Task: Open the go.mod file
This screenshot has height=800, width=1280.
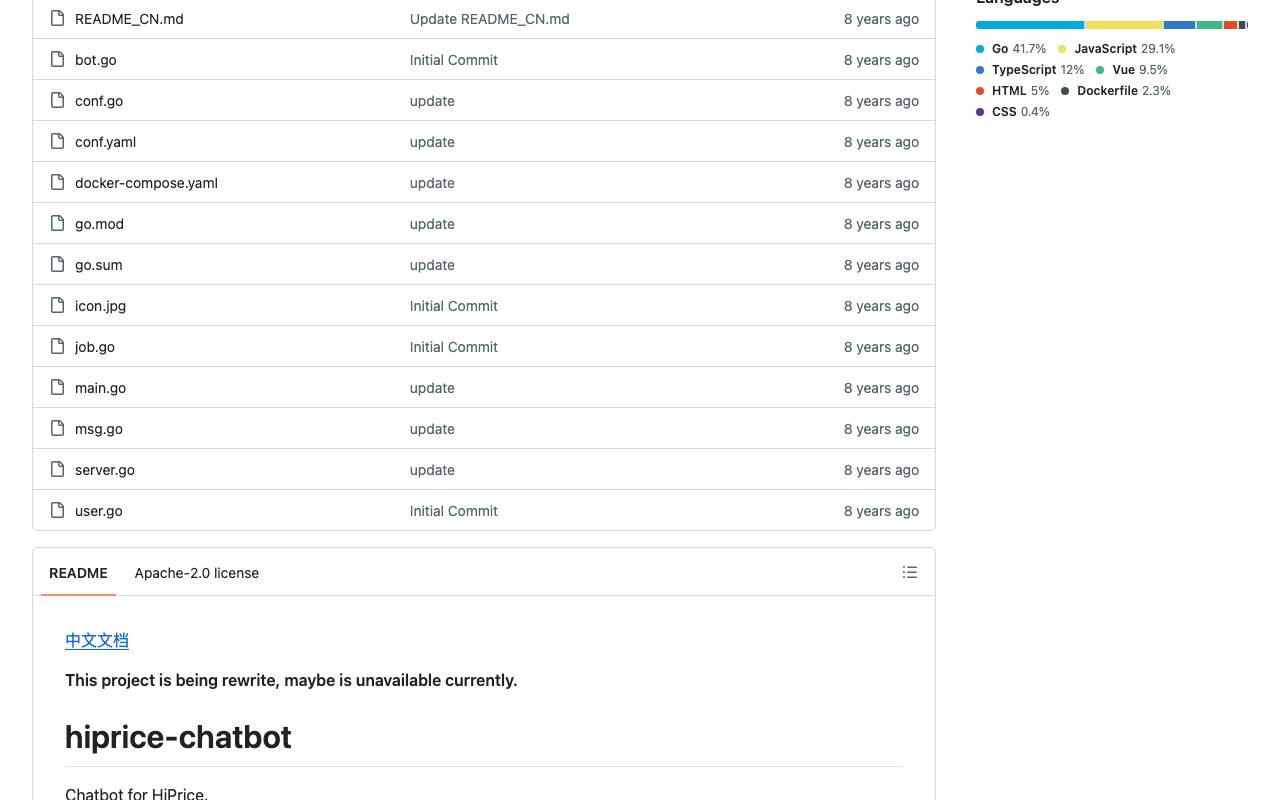Action: 99,224
